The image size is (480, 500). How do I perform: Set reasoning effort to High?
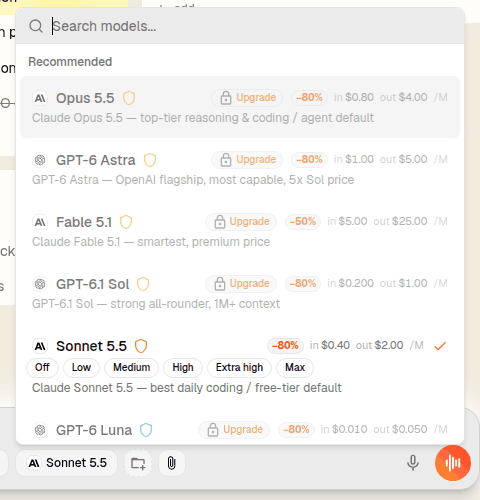pos(183,368)
